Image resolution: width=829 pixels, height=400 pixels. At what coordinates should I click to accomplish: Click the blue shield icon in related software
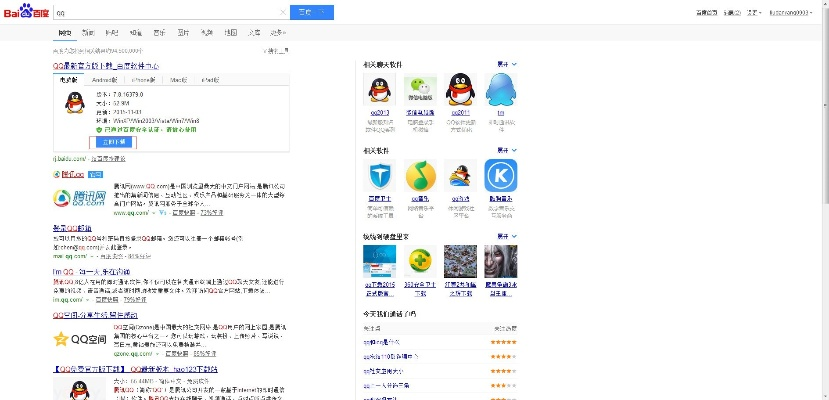[379, 176]
